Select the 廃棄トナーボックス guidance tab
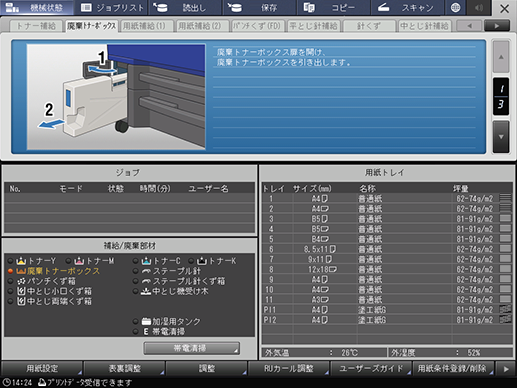 [91, 26]
